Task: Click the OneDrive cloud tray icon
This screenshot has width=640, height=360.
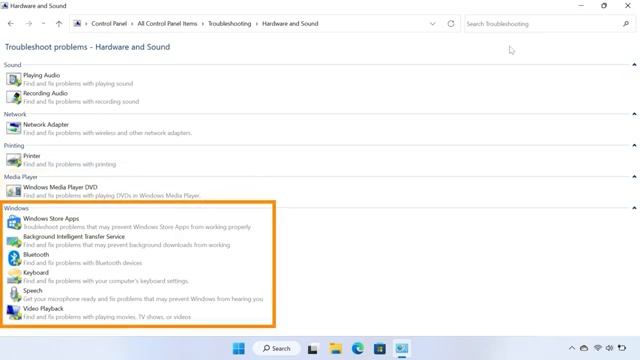Action: click(x=584, y=348)
